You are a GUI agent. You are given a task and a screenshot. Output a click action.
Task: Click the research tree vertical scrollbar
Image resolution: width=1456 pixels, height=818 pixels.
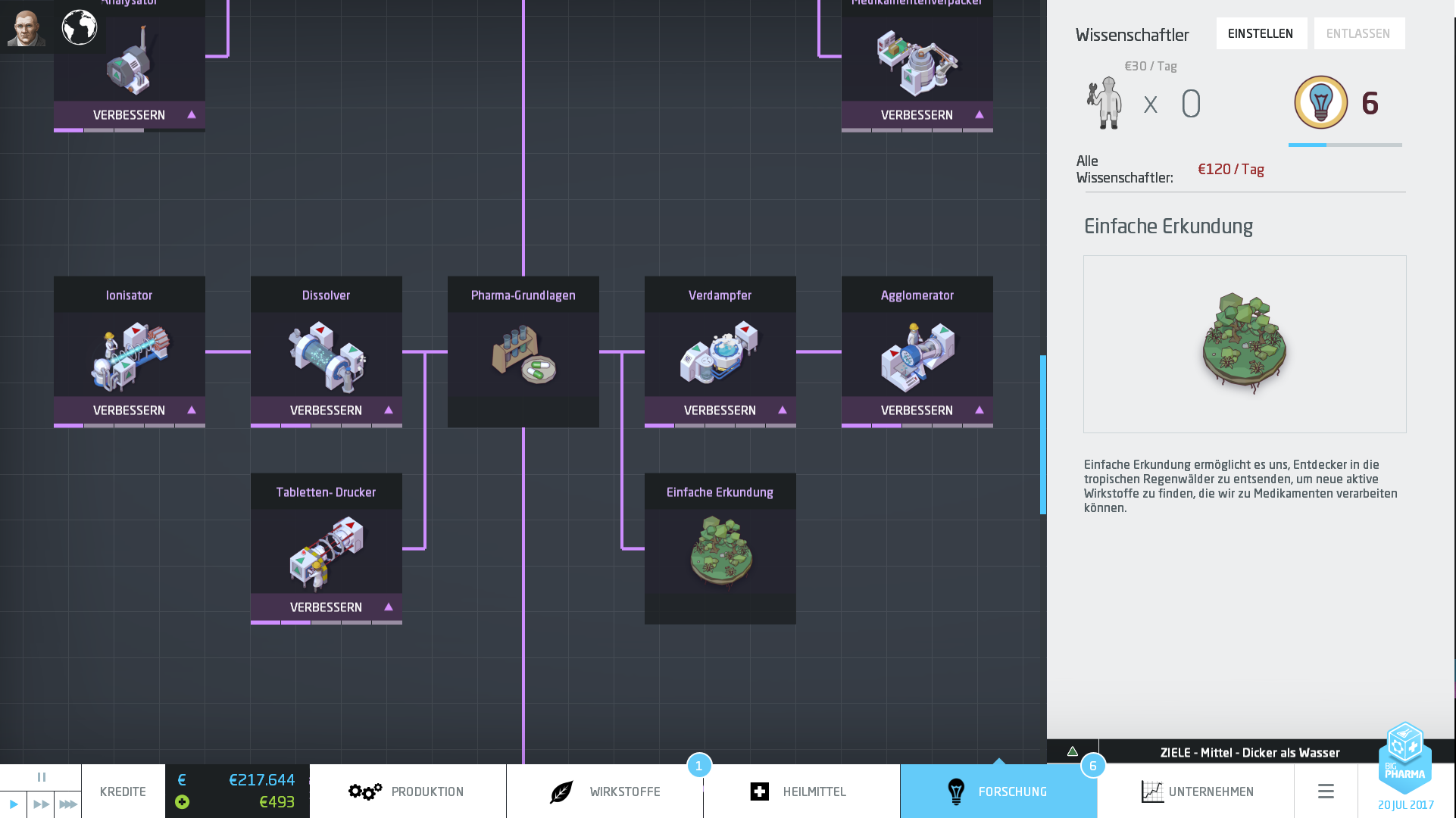(1043, 435)
